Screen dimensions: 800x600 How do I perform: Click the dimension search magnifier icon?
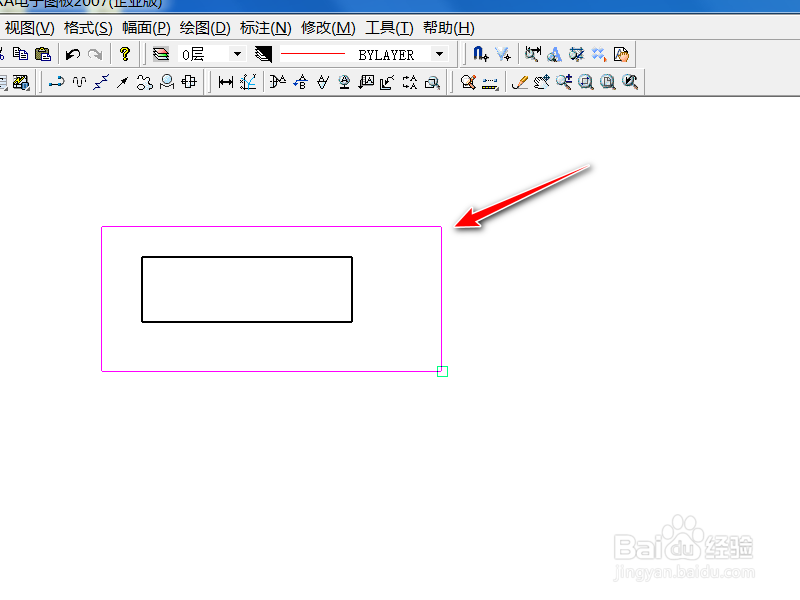[533, 54]
